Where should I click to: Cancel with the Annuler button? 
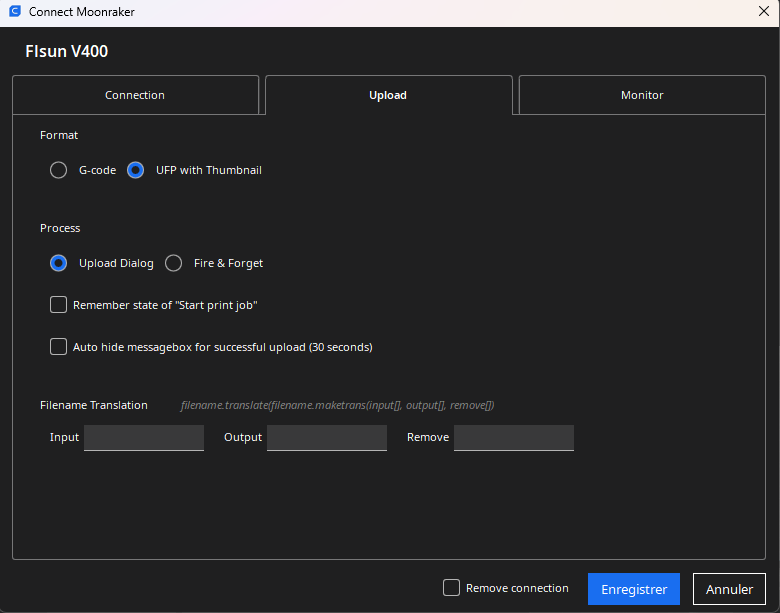[x=729, y=589]
